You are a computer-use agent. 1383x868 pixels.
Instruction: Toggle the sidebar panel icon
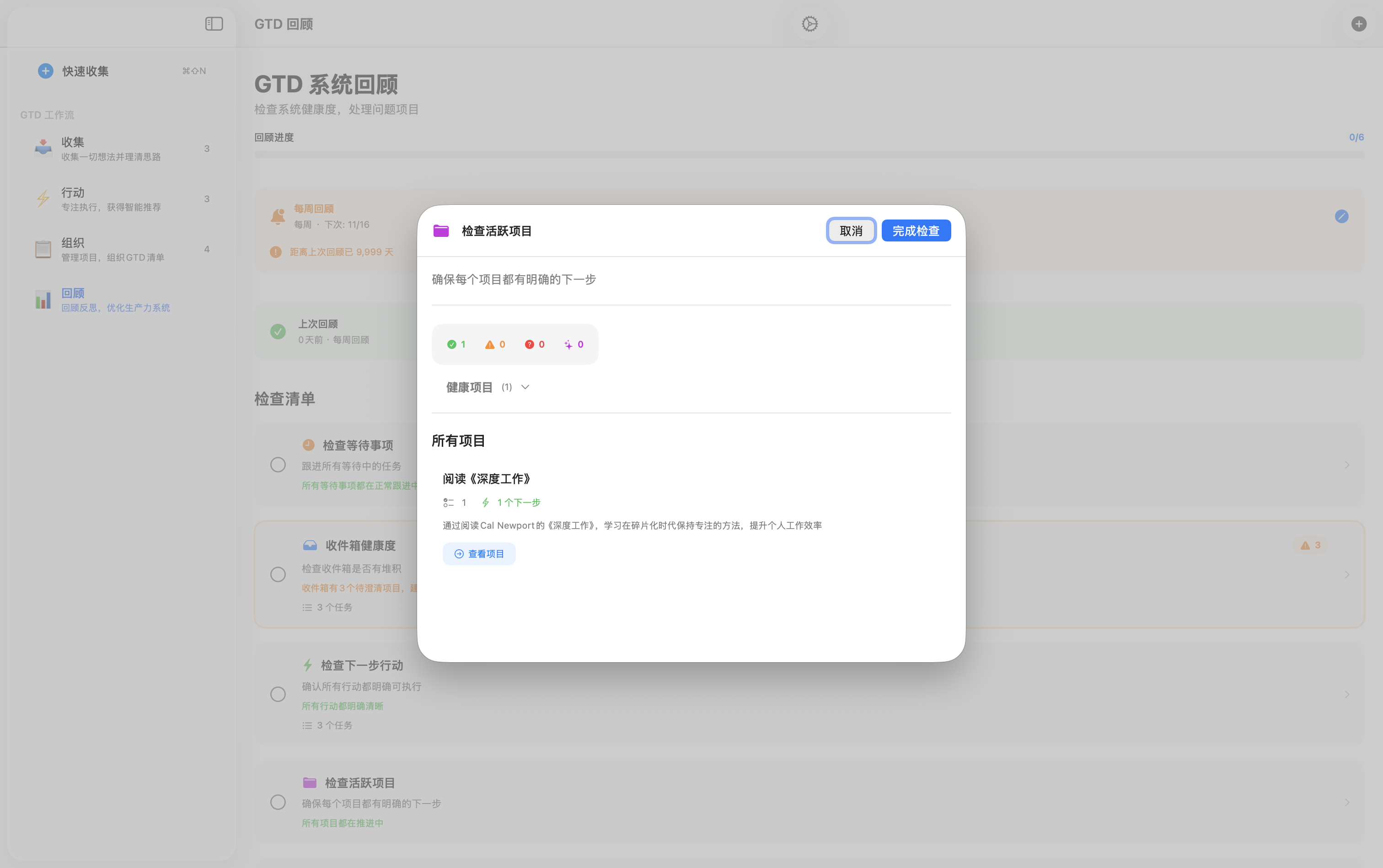tap(214, 23)
